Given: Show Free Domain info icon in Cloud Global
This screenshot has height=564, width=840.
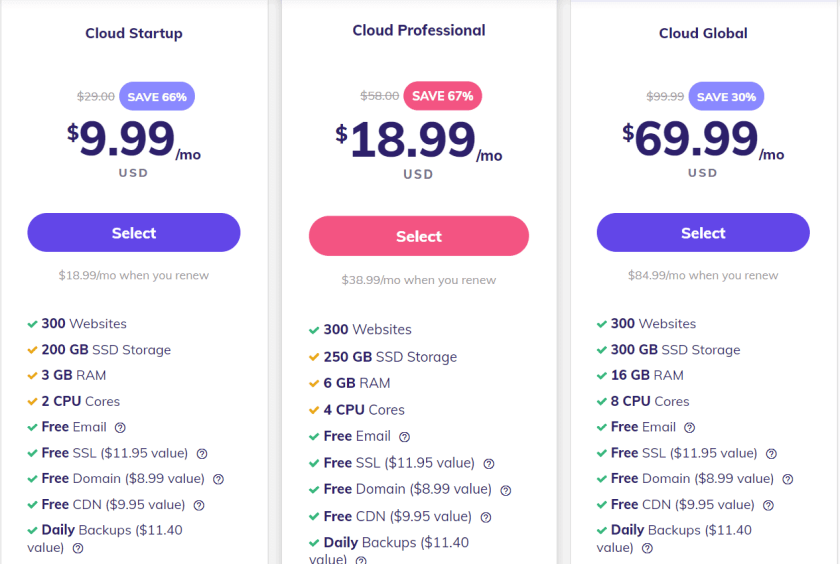Looking at the screenshot, I should point(788,479).
